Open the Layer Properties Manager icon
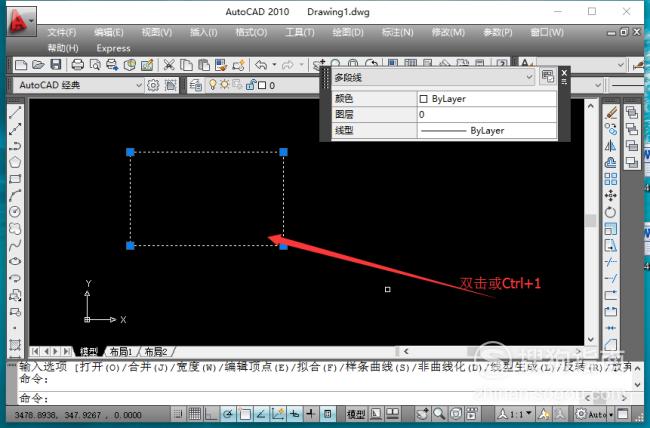 click(196, 85)
